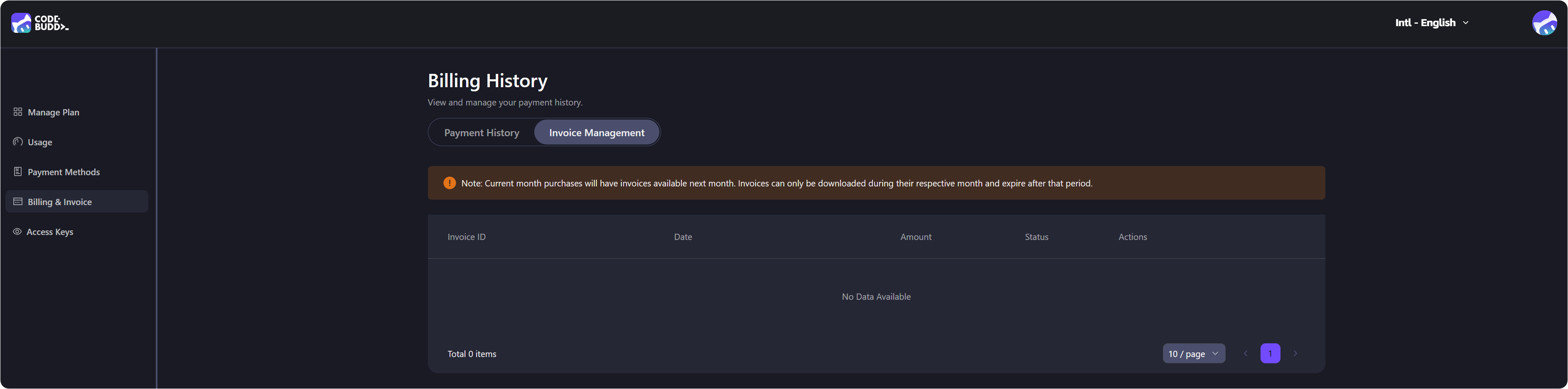Click the Billing & Invoice card icon
Image resolution: width=1568 pixels, height=389 pixels.
tap(17, 201)
